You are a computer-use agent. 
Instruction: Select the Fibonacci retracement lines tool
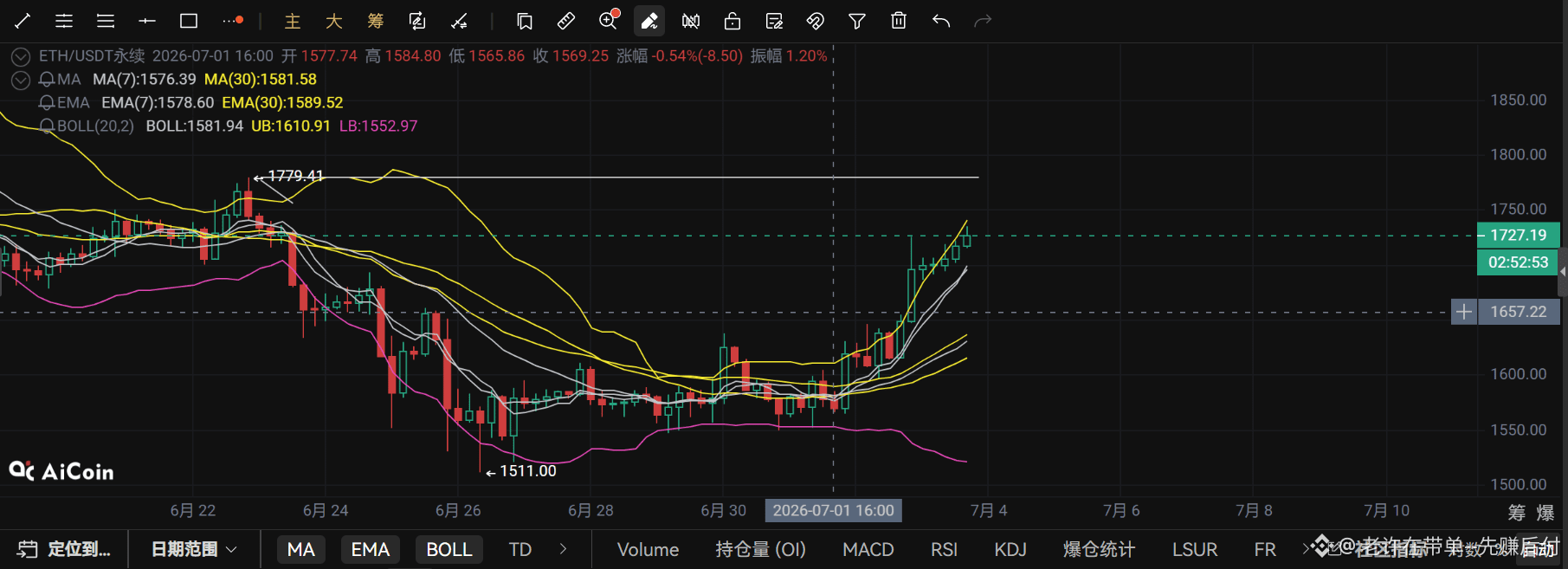64,21
